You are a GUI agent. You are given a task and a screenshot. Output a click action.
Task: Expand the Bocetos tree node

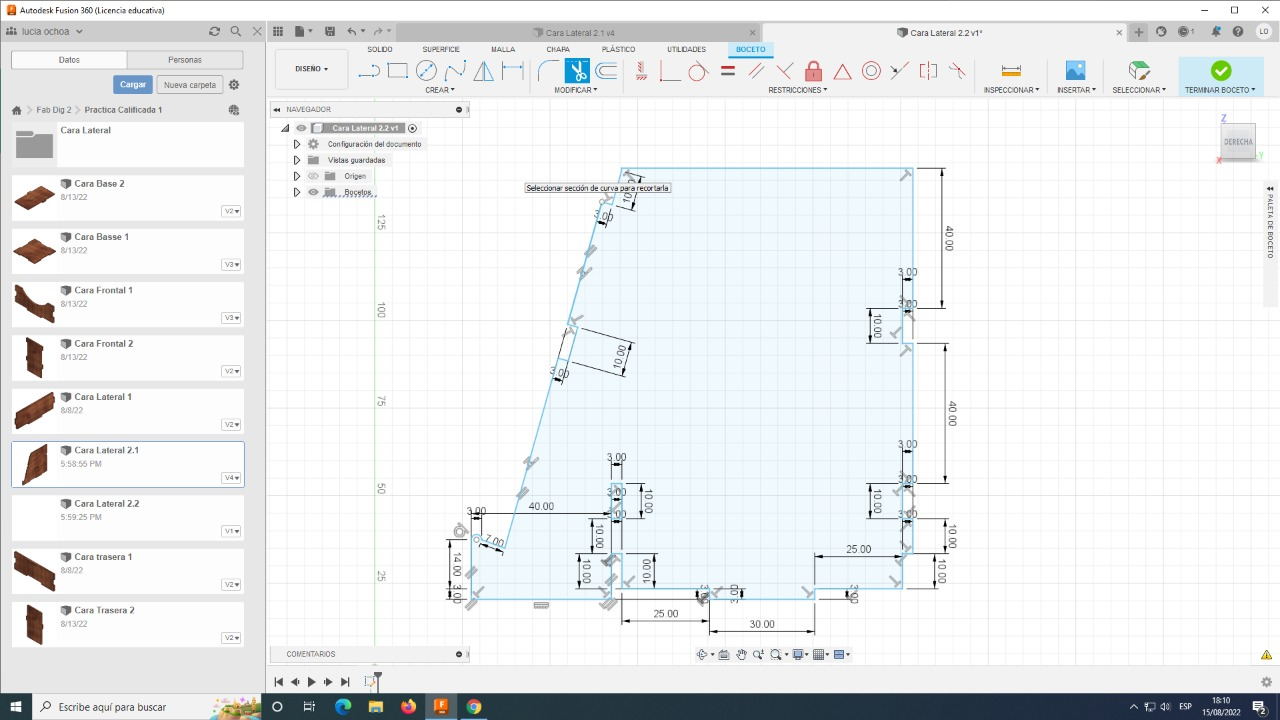(297, 192)
